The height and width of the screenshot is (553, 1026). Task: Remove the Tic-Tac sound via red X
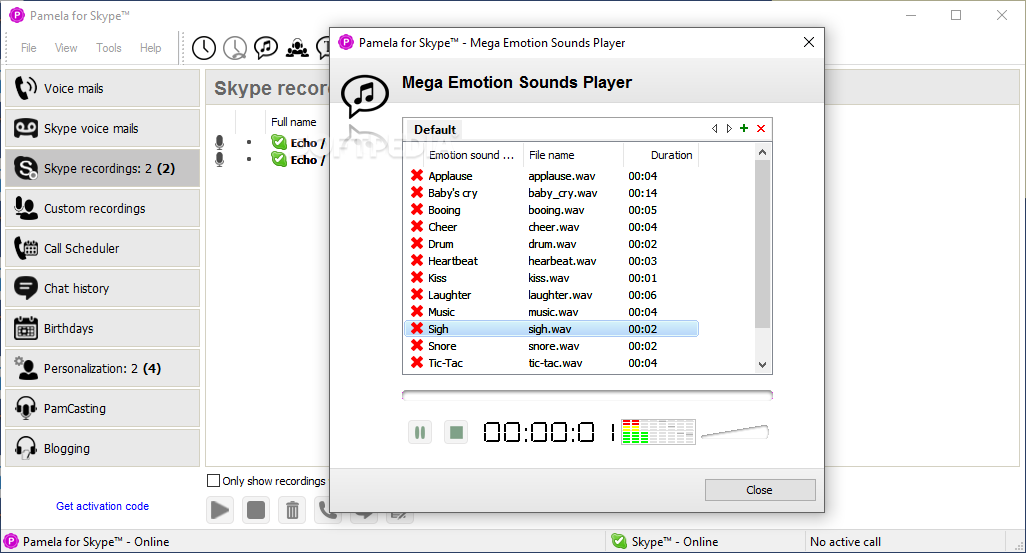417,363
